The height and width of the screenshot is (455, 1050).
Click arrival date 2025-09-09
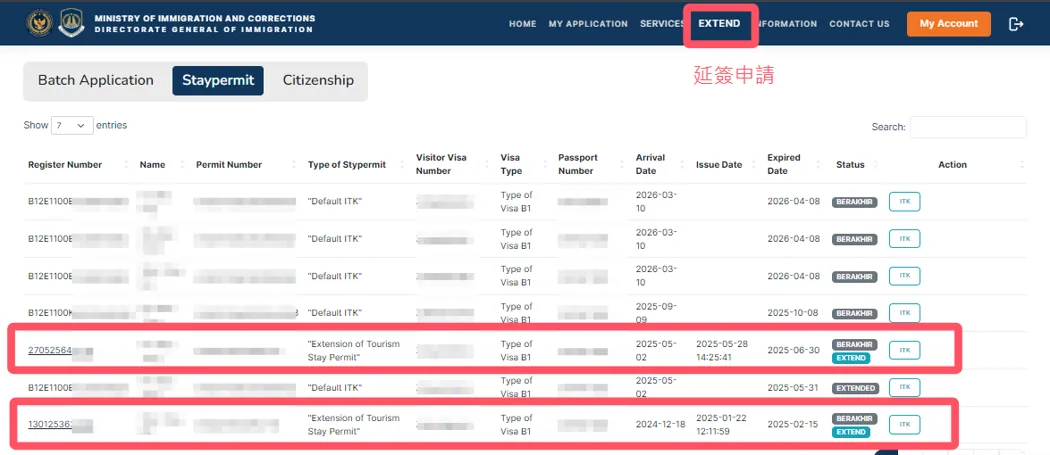[x=656, y=313]
